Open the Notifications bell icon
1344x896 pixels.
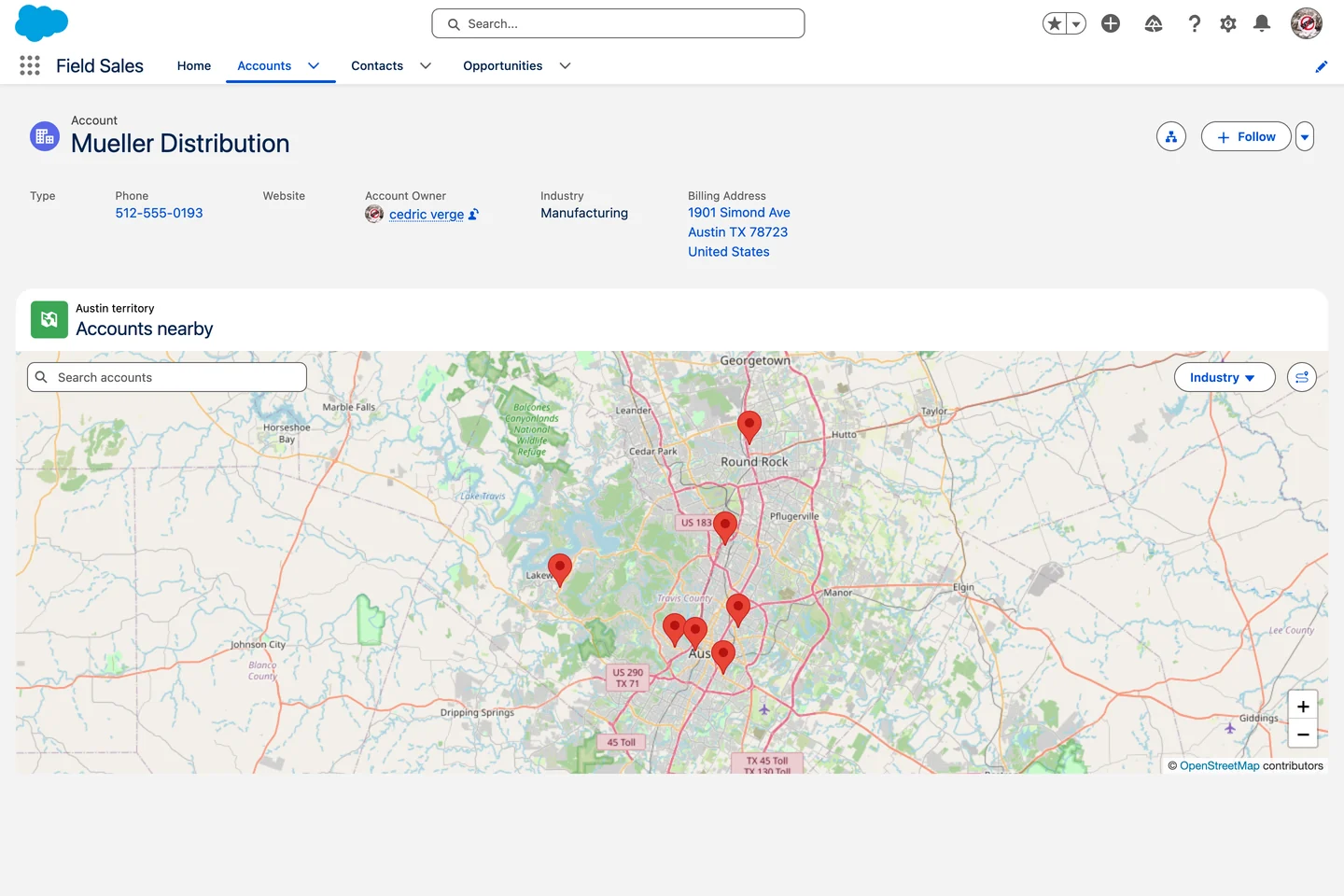[1262, 24]
